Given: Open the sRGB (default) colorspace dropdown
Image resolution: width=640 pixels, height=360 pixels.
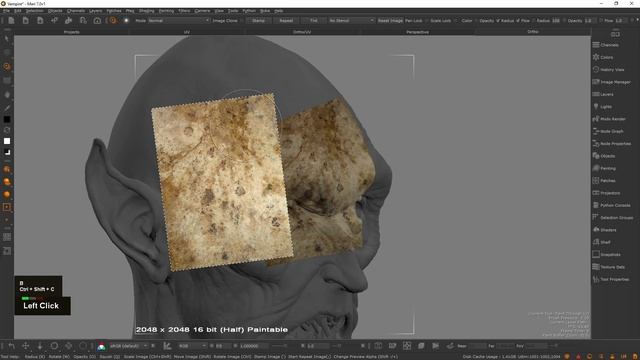Looking at the screenshot, I should point(129,346).
